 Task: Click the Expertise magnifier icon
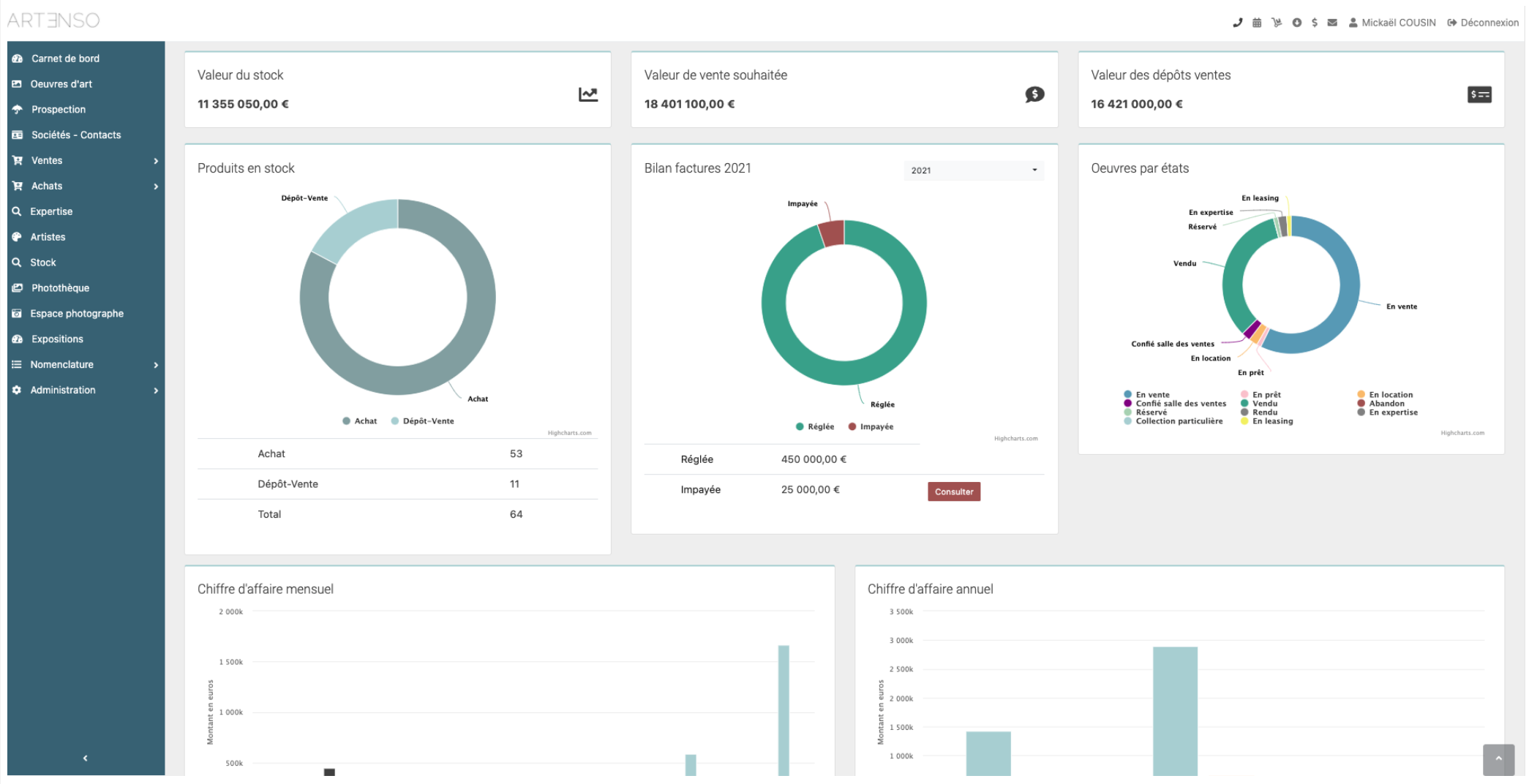pos(16,211)
